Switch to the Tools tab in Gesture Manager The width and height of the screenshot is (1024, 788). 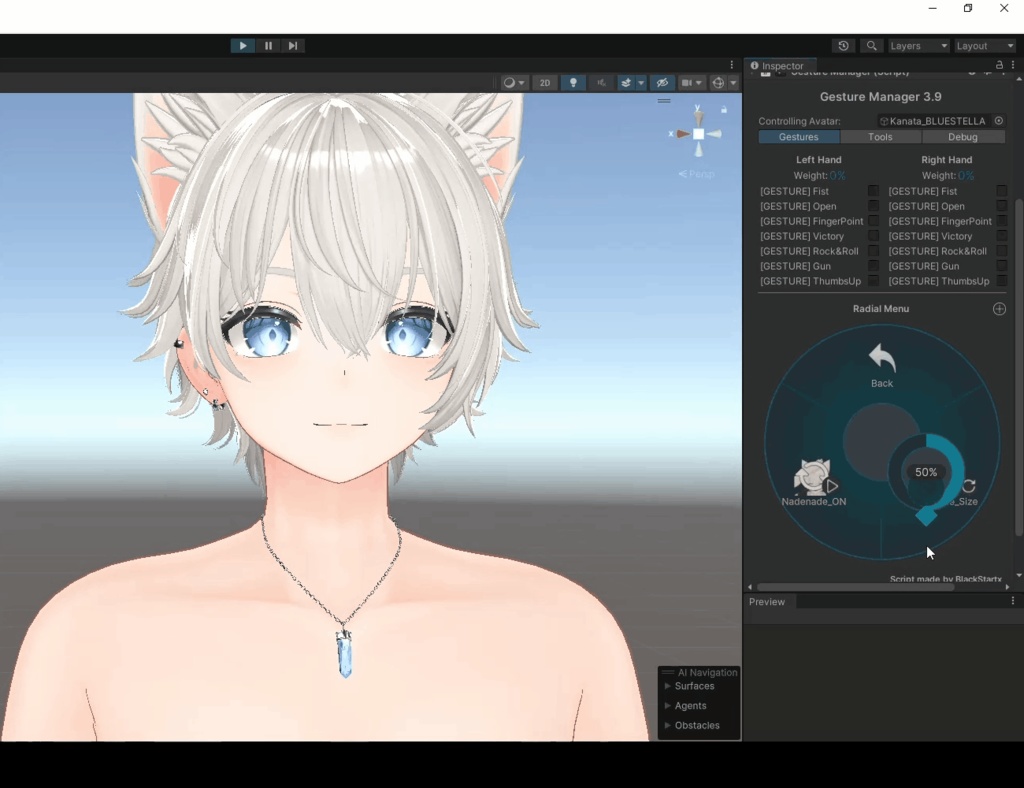(x=880, y=137)
